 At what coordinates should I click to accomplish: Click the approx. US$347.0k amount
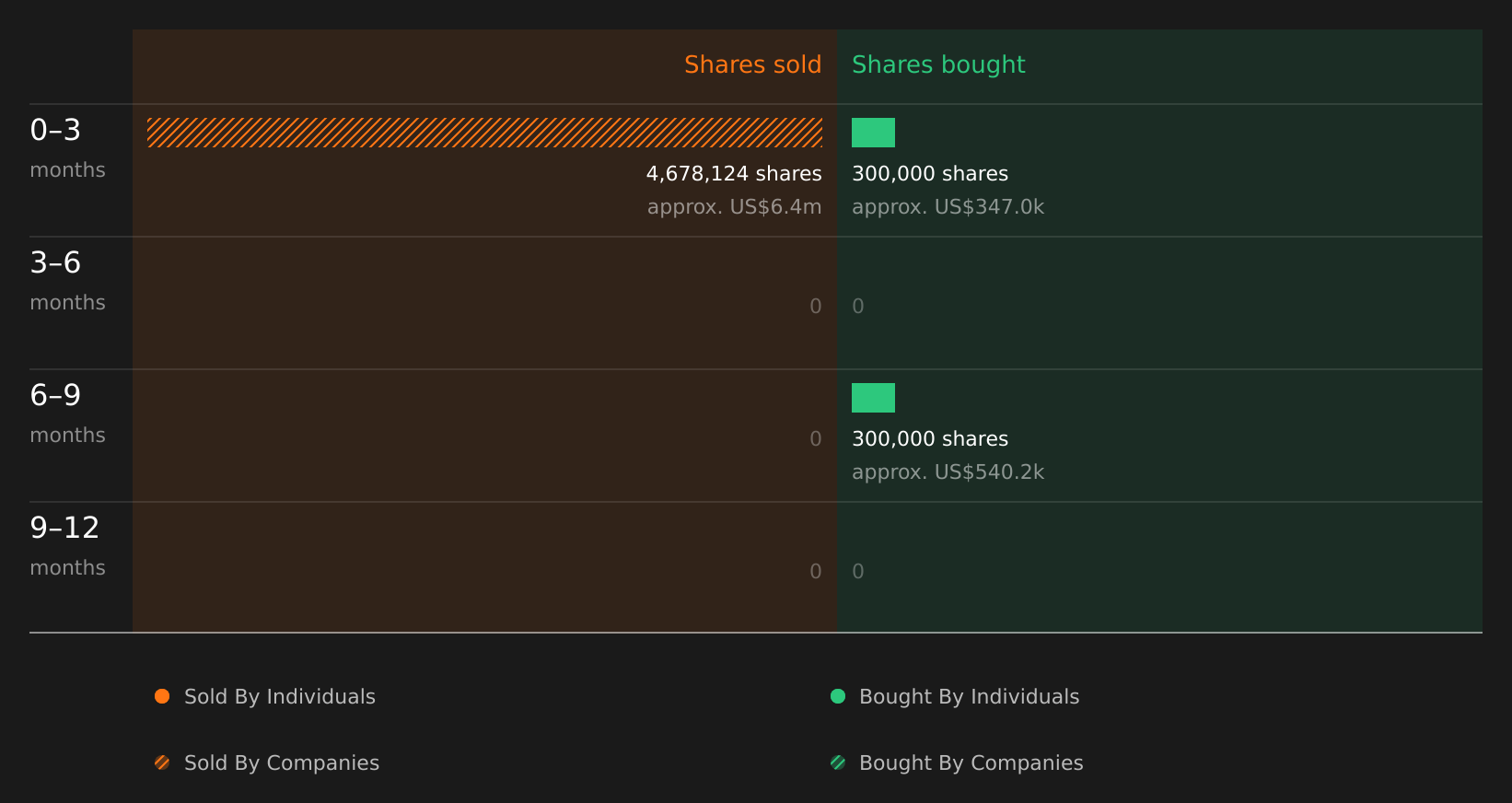point(948,207)
